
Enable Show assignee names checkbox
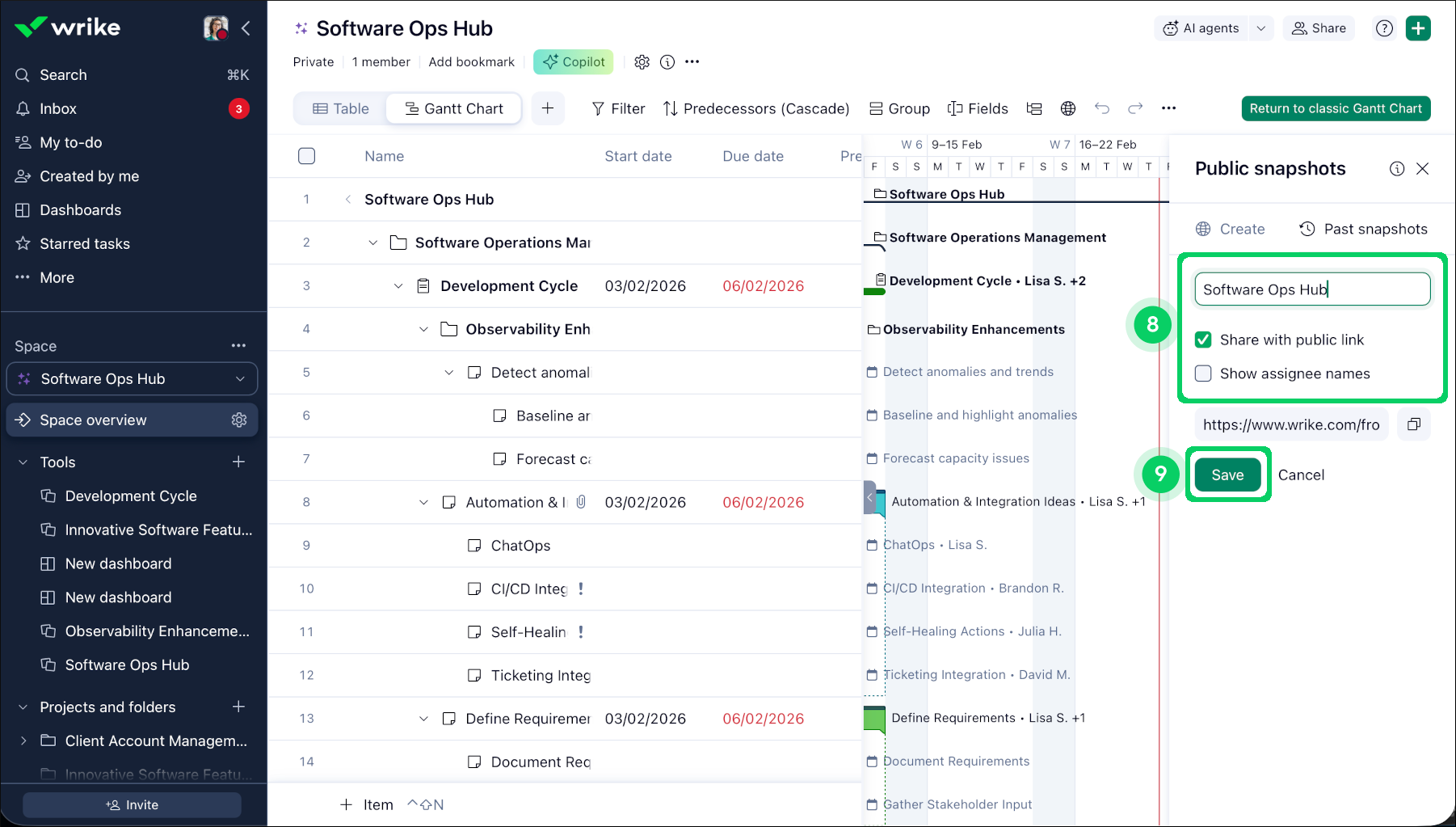(1203, 373)
